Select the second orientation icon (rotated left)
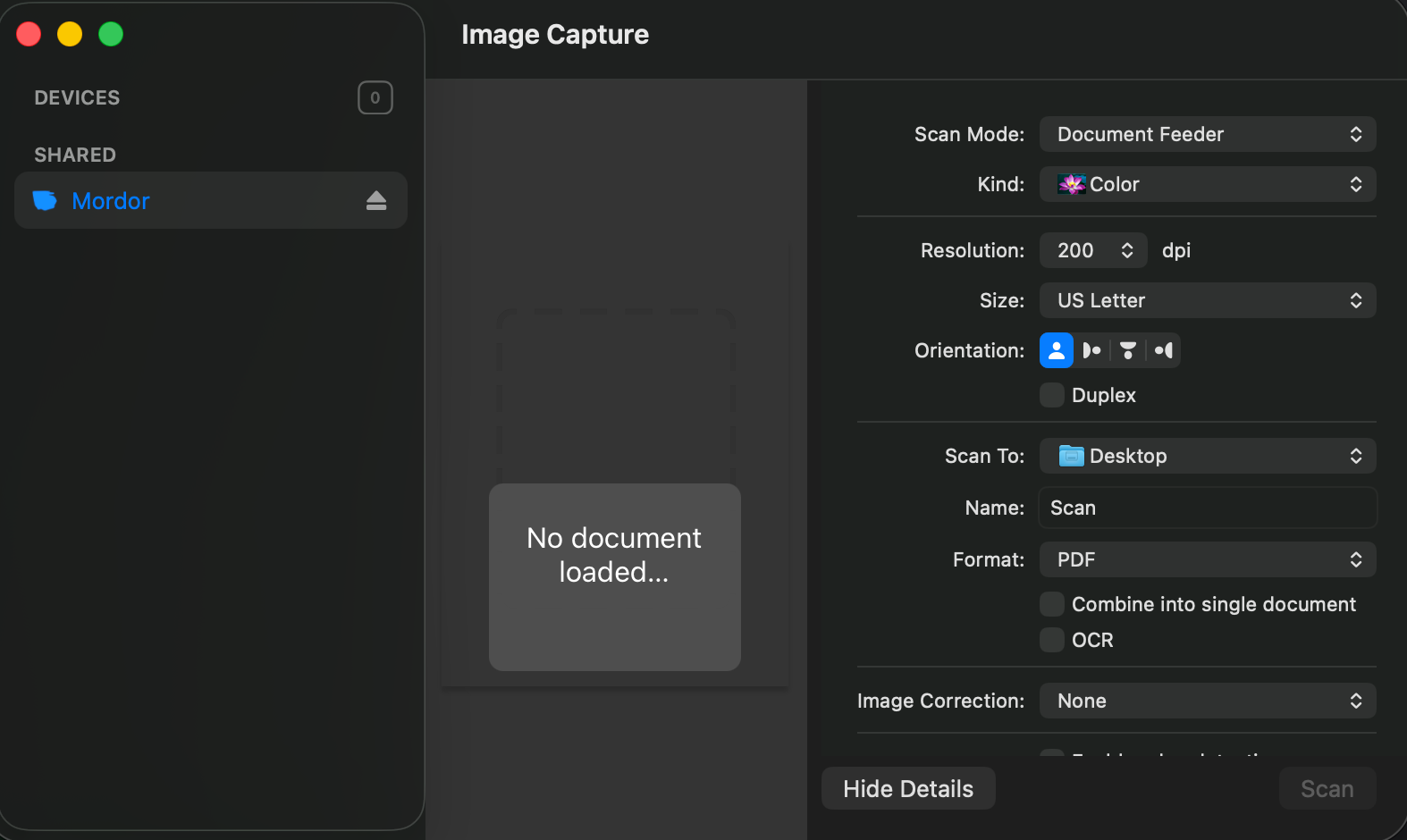The height and width of the screenshot is (840, 1407). pyautogui.click(x=1091, y=350)
